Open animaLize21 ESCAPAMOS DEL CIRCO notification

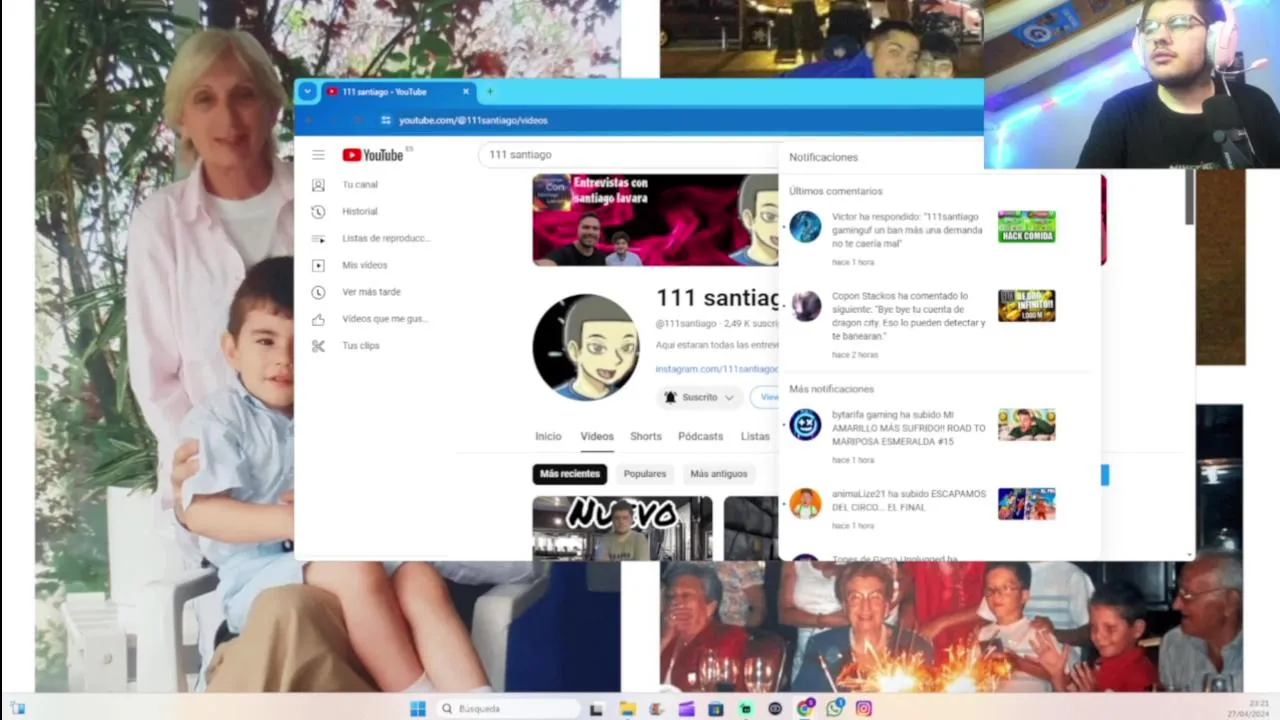pyautogui.click(x=908, y=501)
